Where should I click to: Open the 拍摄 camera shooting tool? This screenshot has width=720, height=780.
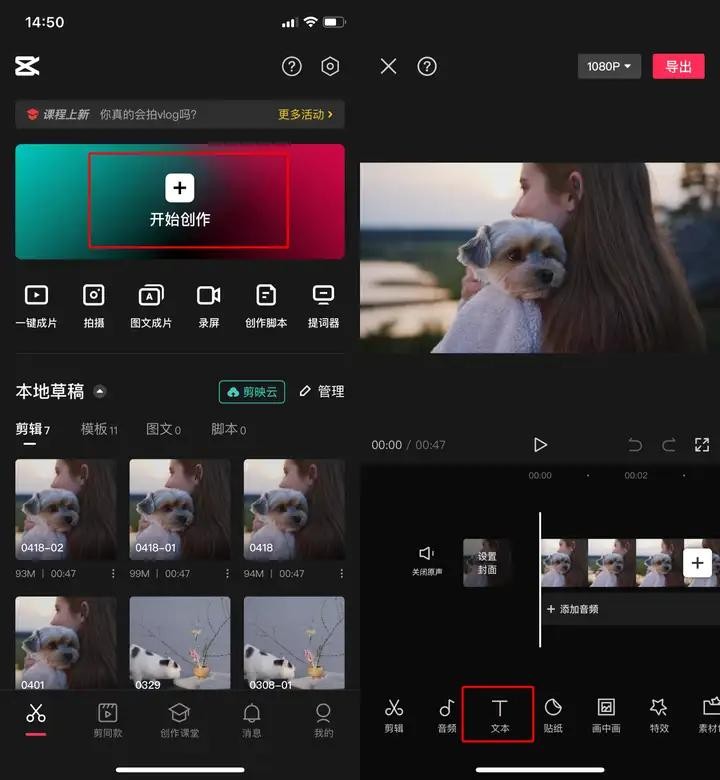[x=93, y=304]
